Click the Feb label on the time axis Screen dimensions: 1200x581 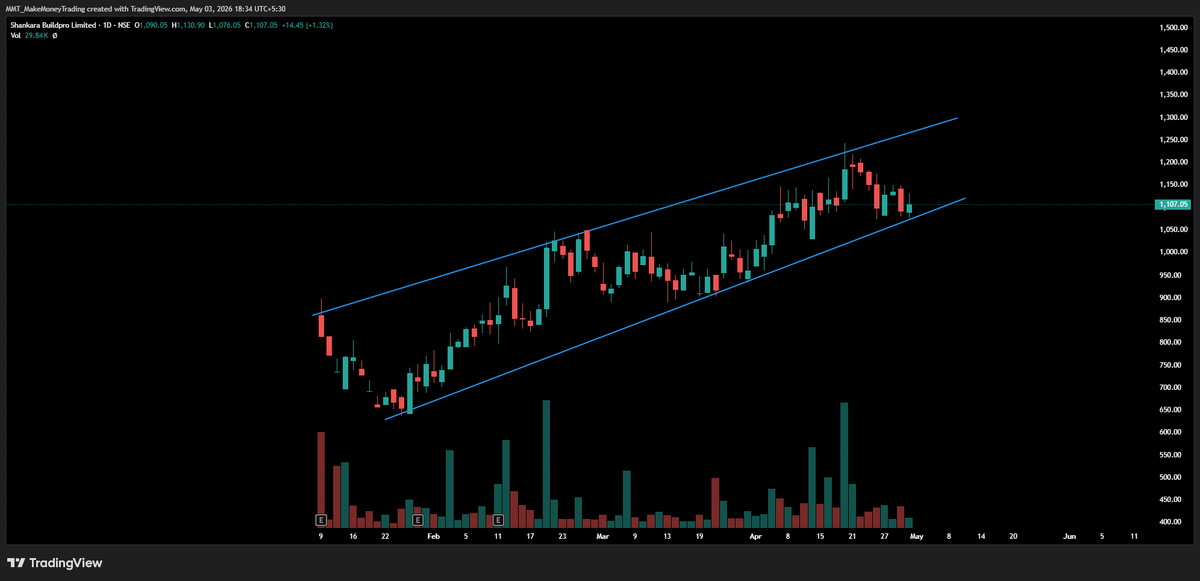click(x=433, y=537)
